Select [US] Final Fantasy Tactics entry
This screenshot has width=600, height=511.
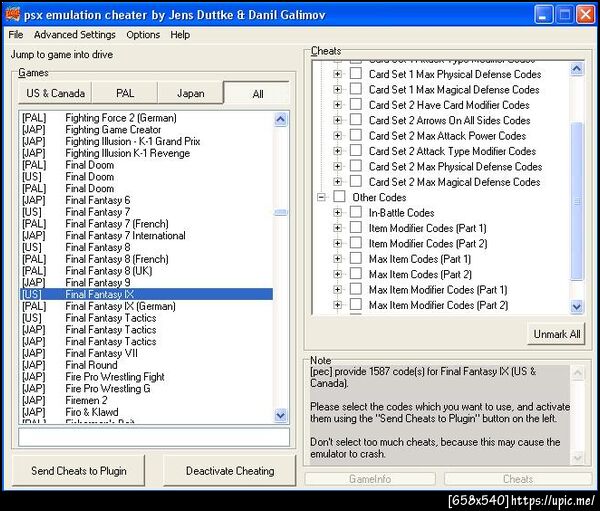pyautogui.click(x=147, y=318)
